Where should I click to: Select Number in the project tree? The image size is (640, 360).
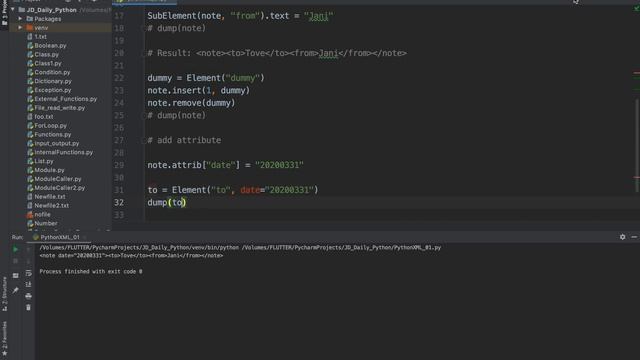point(42,223)
